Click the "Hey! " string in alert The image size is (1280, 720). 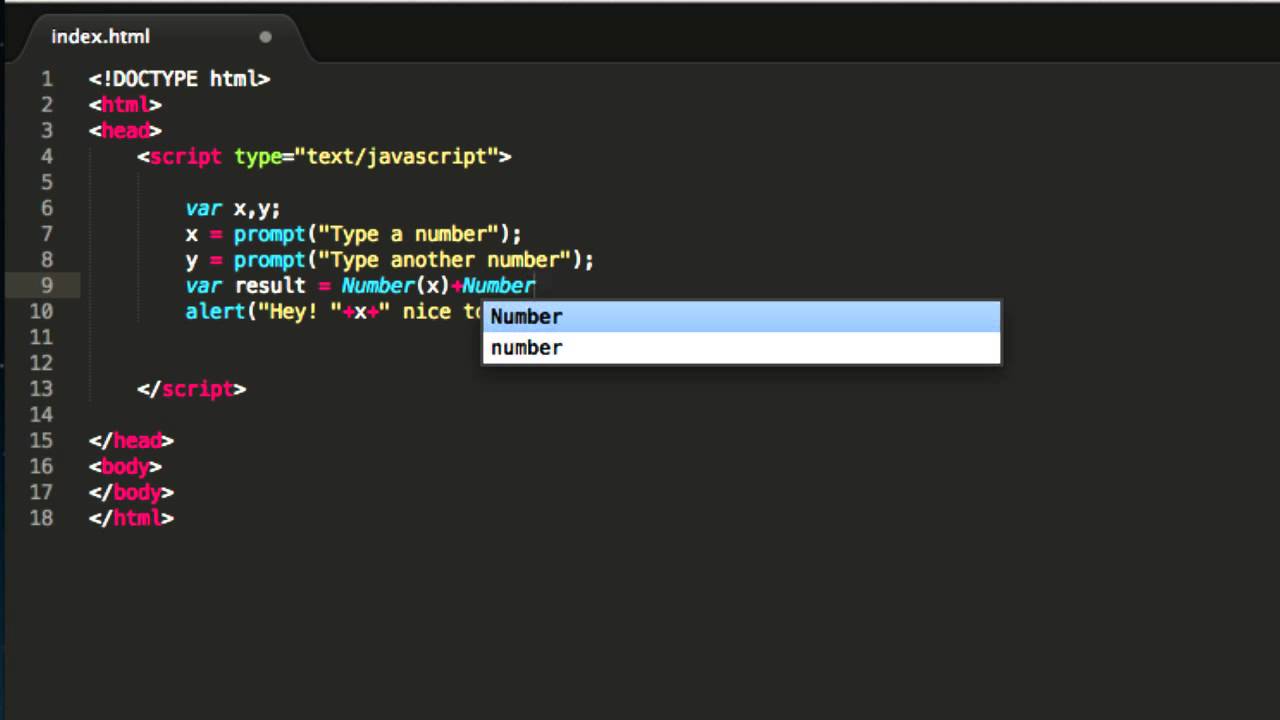[300, 312]
